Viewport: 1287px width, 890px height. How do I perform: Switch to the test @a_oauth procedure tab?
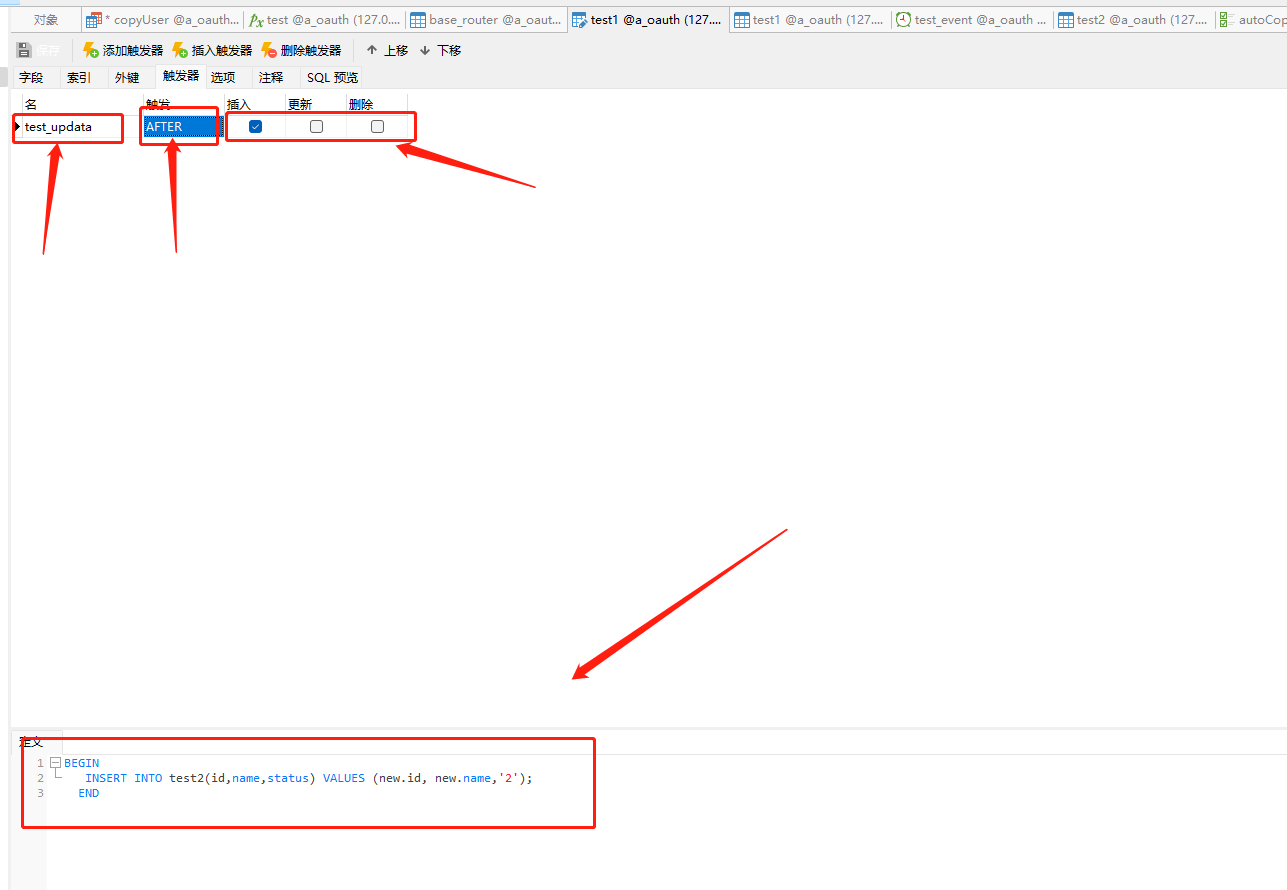pos(325,20)
